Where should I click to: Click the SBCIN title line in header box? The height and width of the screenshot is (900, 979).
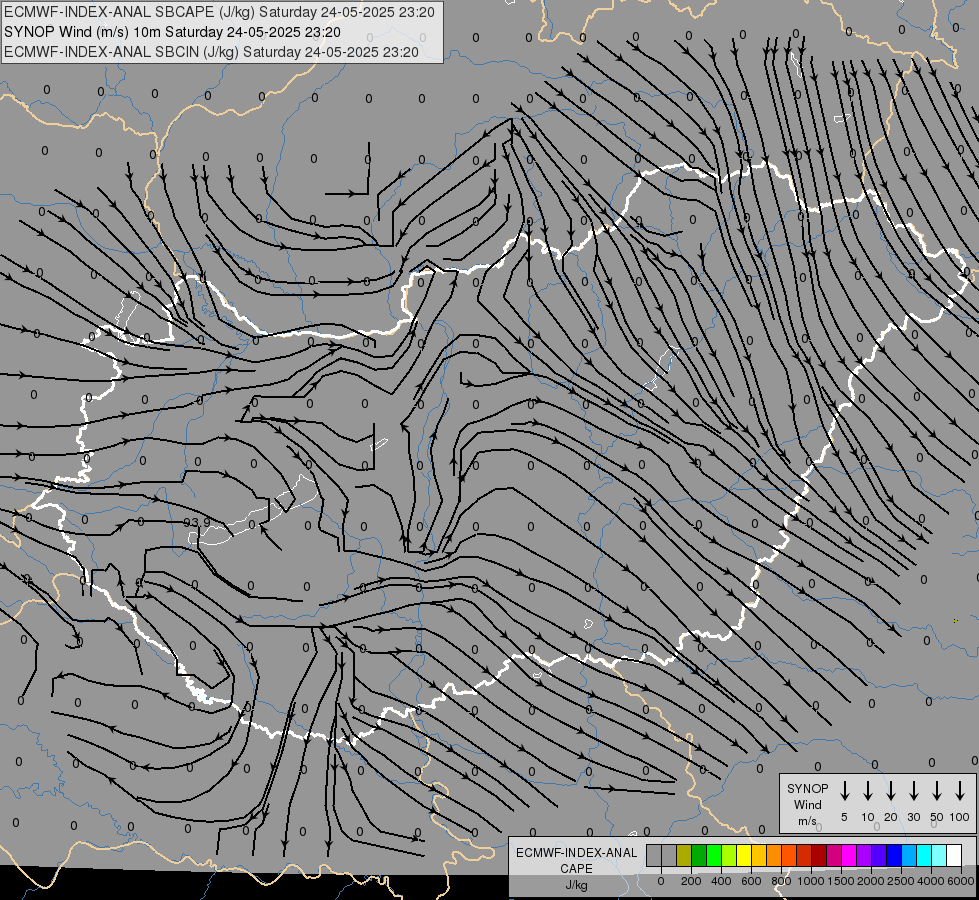point(211,52)
